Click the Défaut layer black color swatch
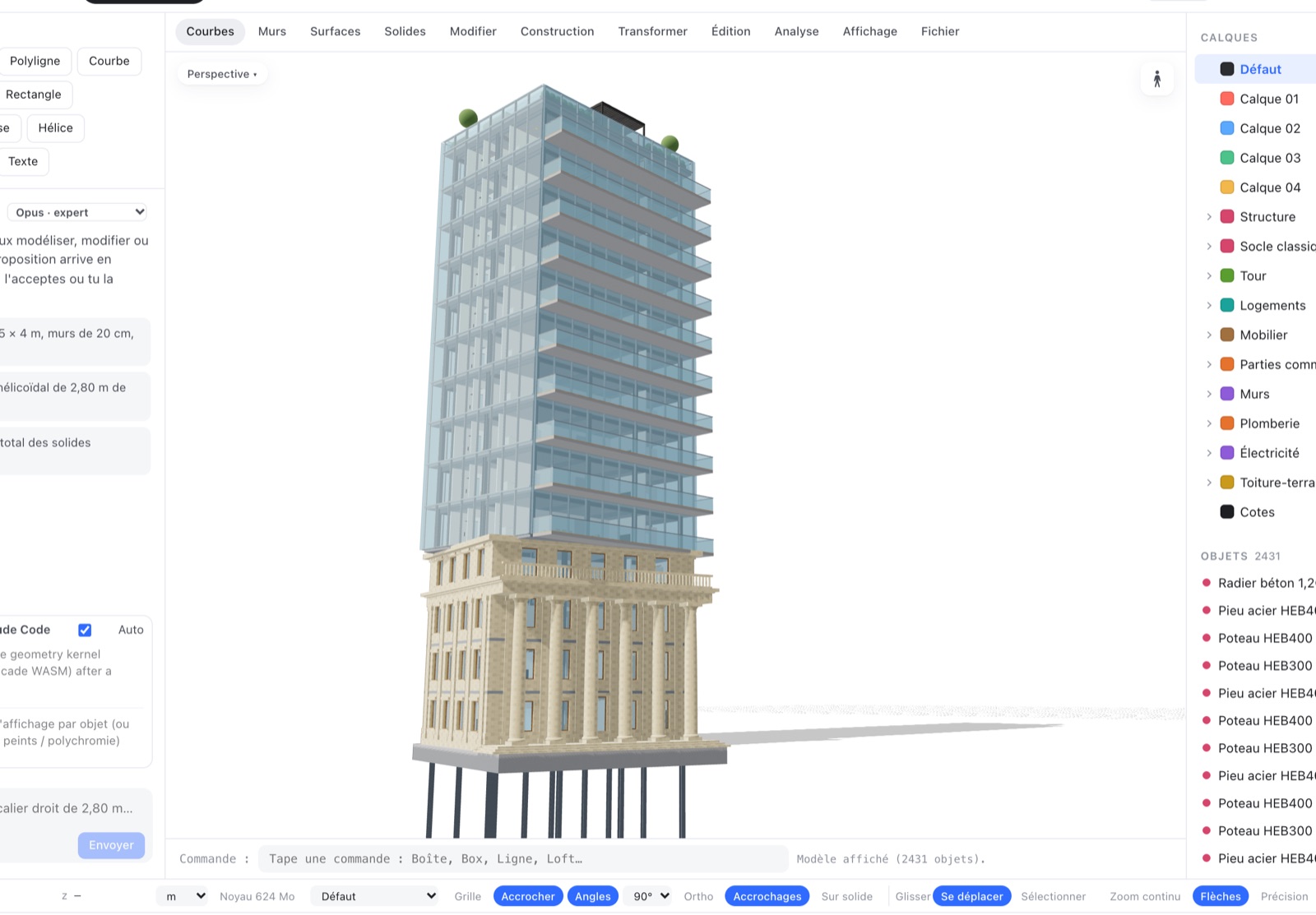1316x915 pixels. (1226, 69)
